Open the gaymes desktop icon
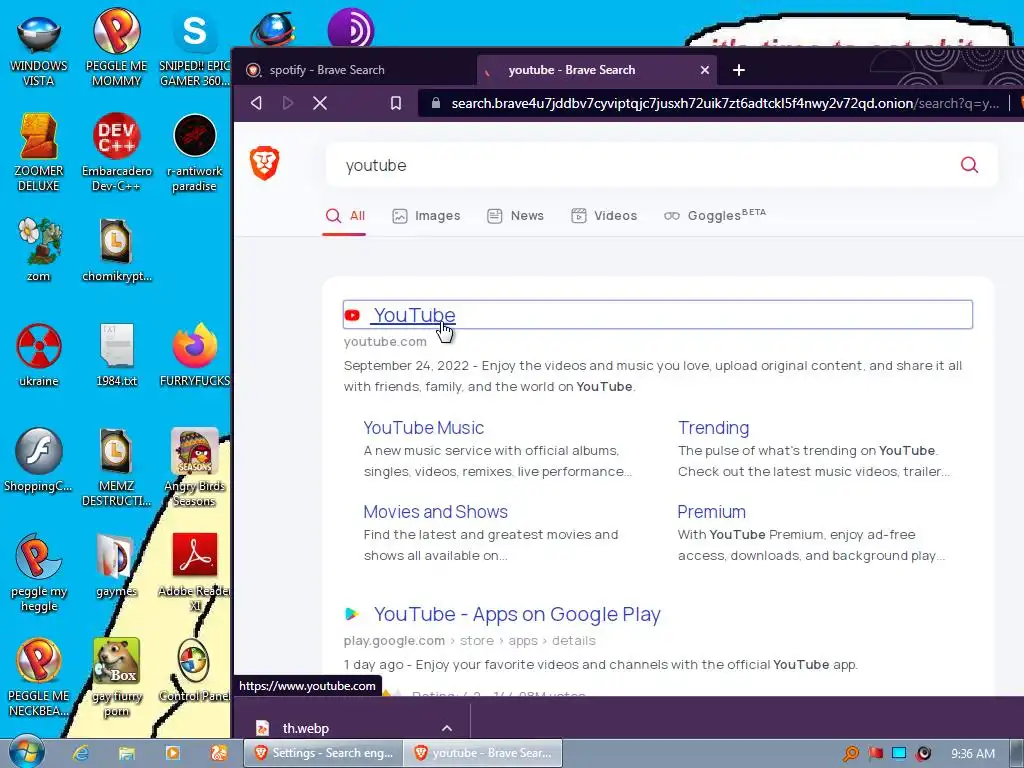Viewport: 1024px width, 768px height. point(116,566)
